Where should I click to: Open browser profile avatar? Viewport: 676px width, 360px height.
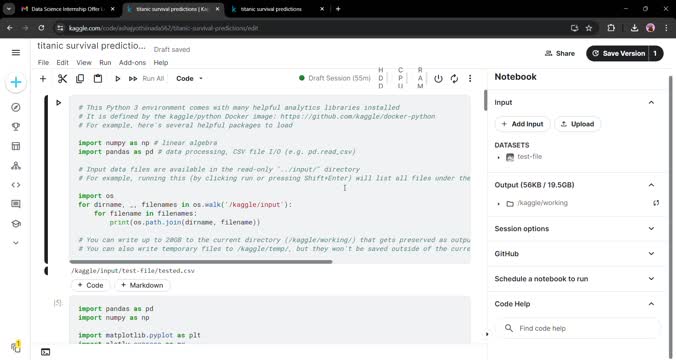[x=651, y=28]
